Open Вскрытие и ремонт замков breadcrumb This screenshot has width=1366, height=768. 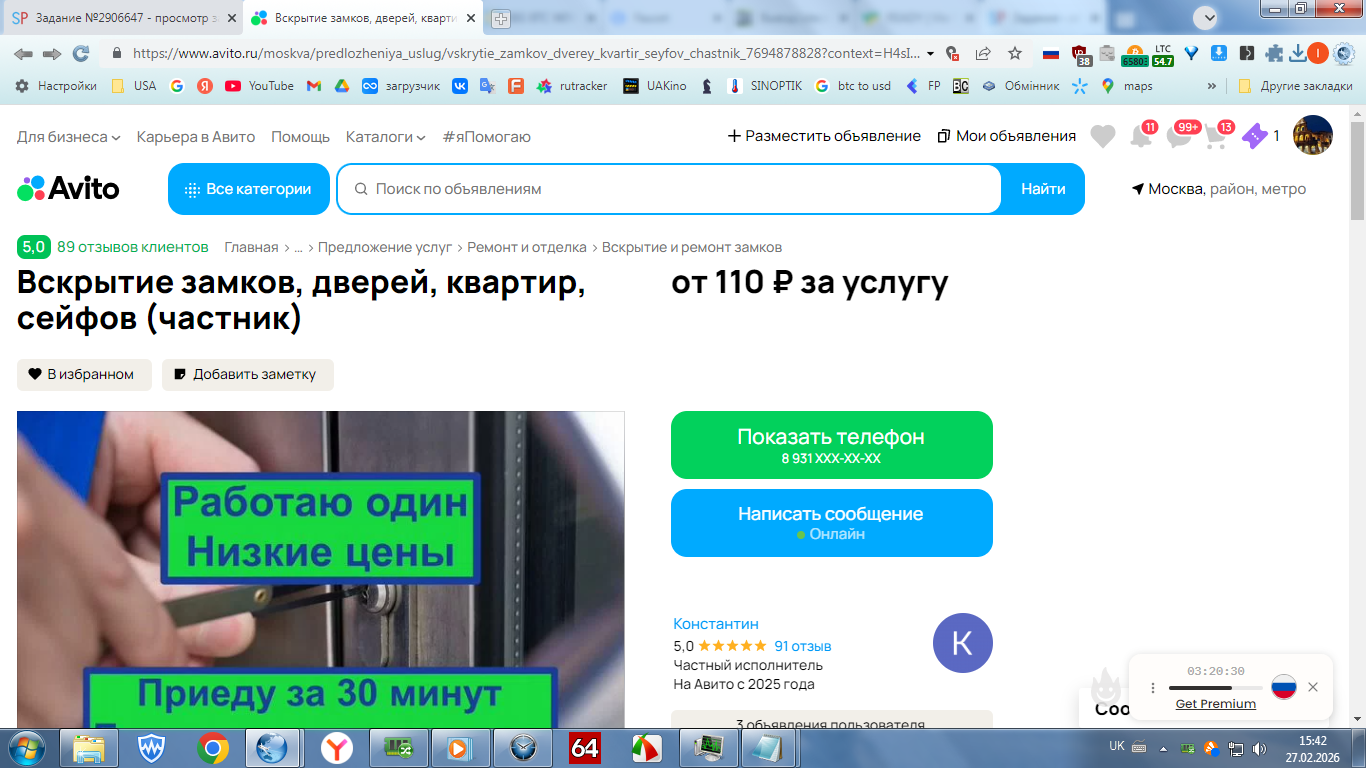pyautogui.click(x=692, y=247)
